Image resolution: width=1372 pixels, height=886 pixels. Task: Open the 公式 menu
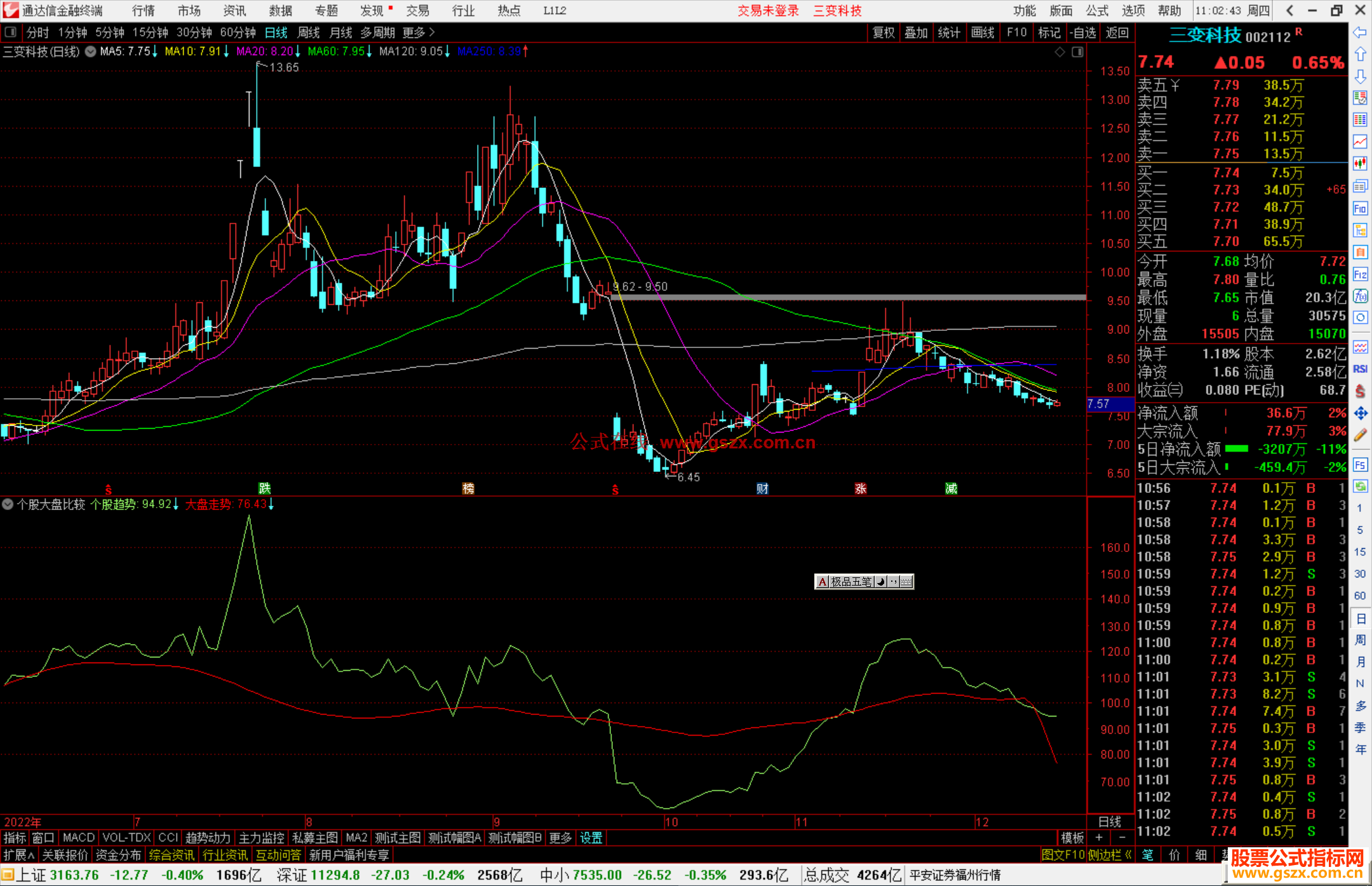click(x=1097, y=10)
